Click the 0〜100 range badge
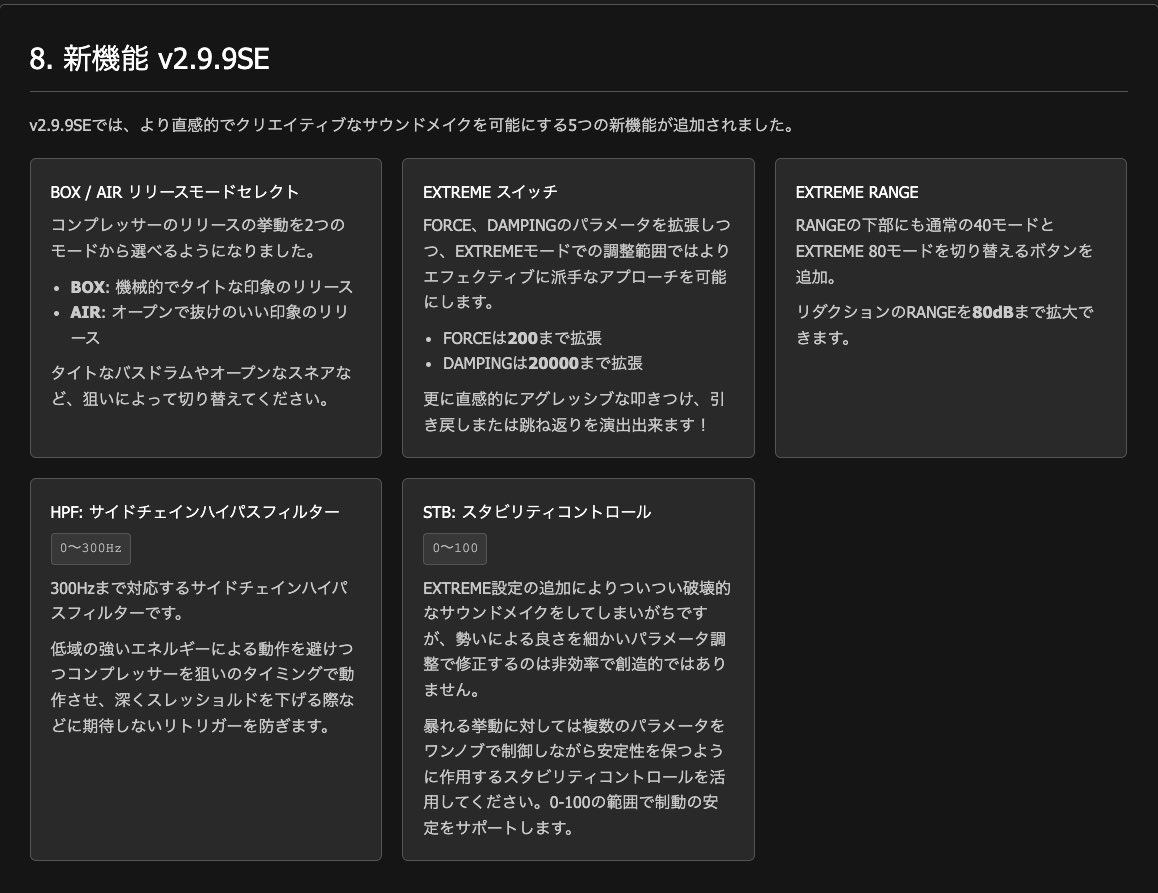This screenshot has height=893, width=1158. [455, 548]
